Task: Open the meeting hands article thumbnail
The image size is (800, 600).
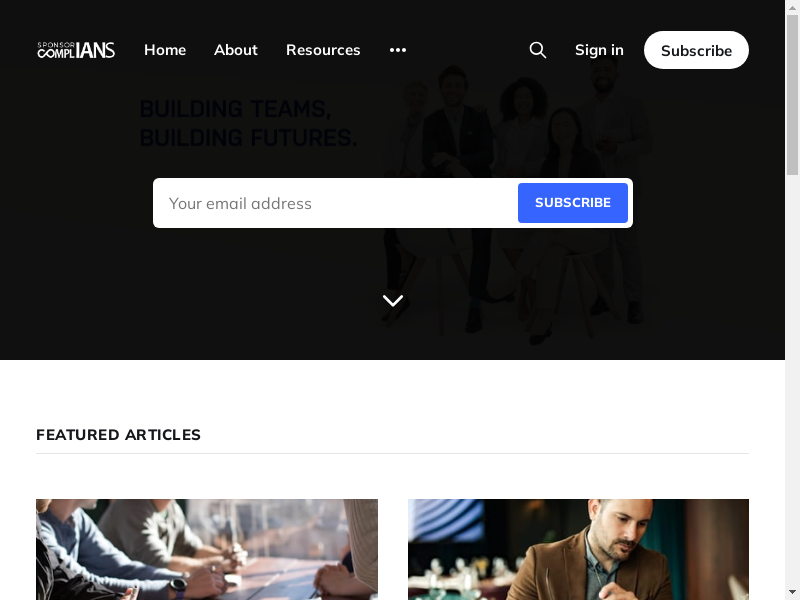Action: click(x=207, y=549)
